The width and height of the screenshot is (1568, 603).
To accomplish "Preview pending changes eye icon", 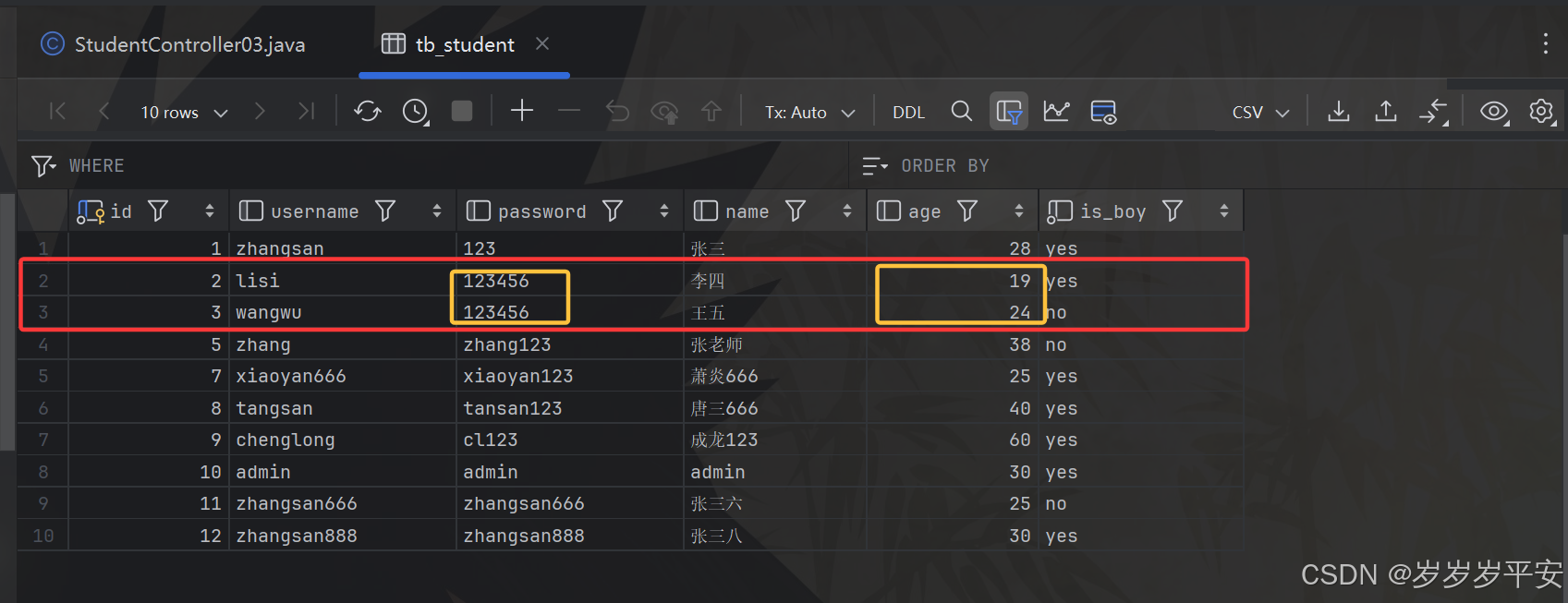I will [x=664, y=112].
